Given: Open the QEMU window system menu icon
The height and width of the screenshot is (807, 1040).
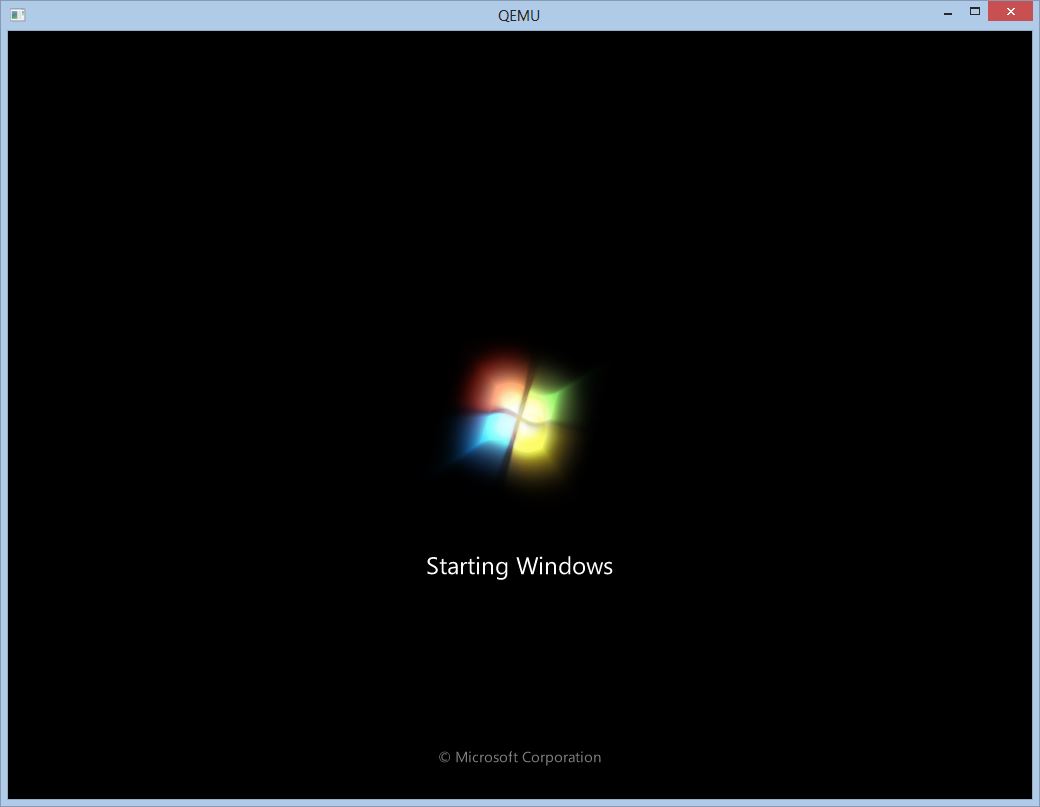Looking at the screenshot, I should click(18, 15).
